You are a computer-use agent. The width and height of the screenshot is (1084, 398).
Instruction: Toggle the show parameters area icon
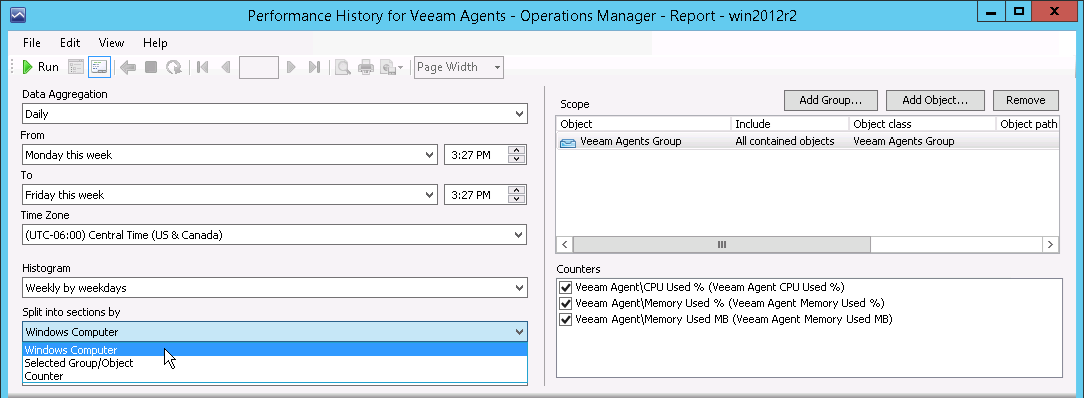(x=99, y=67)
